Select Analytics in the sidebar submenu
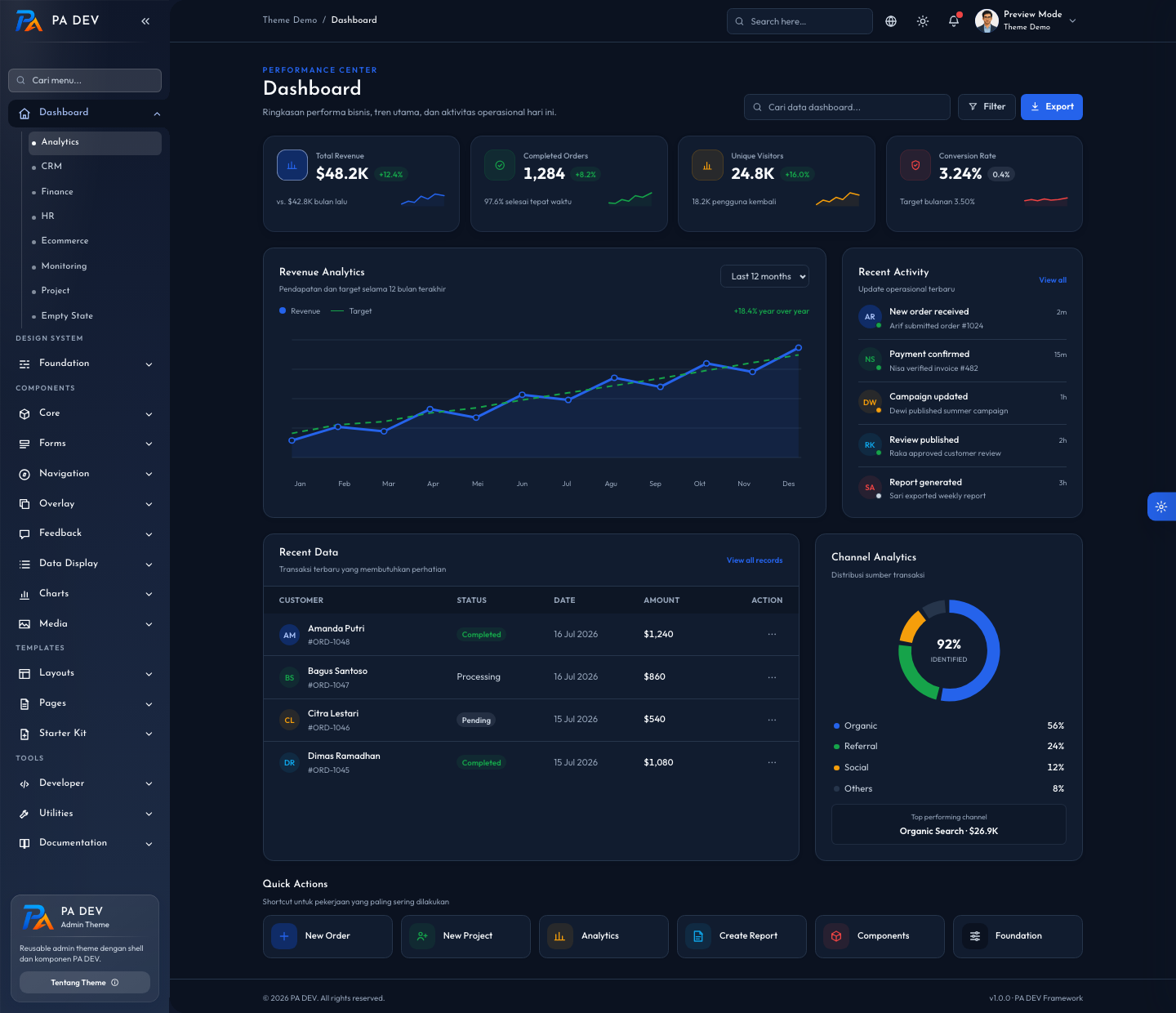The height and width of the screenshot is (1013, 1176). [x=95, y=142]
